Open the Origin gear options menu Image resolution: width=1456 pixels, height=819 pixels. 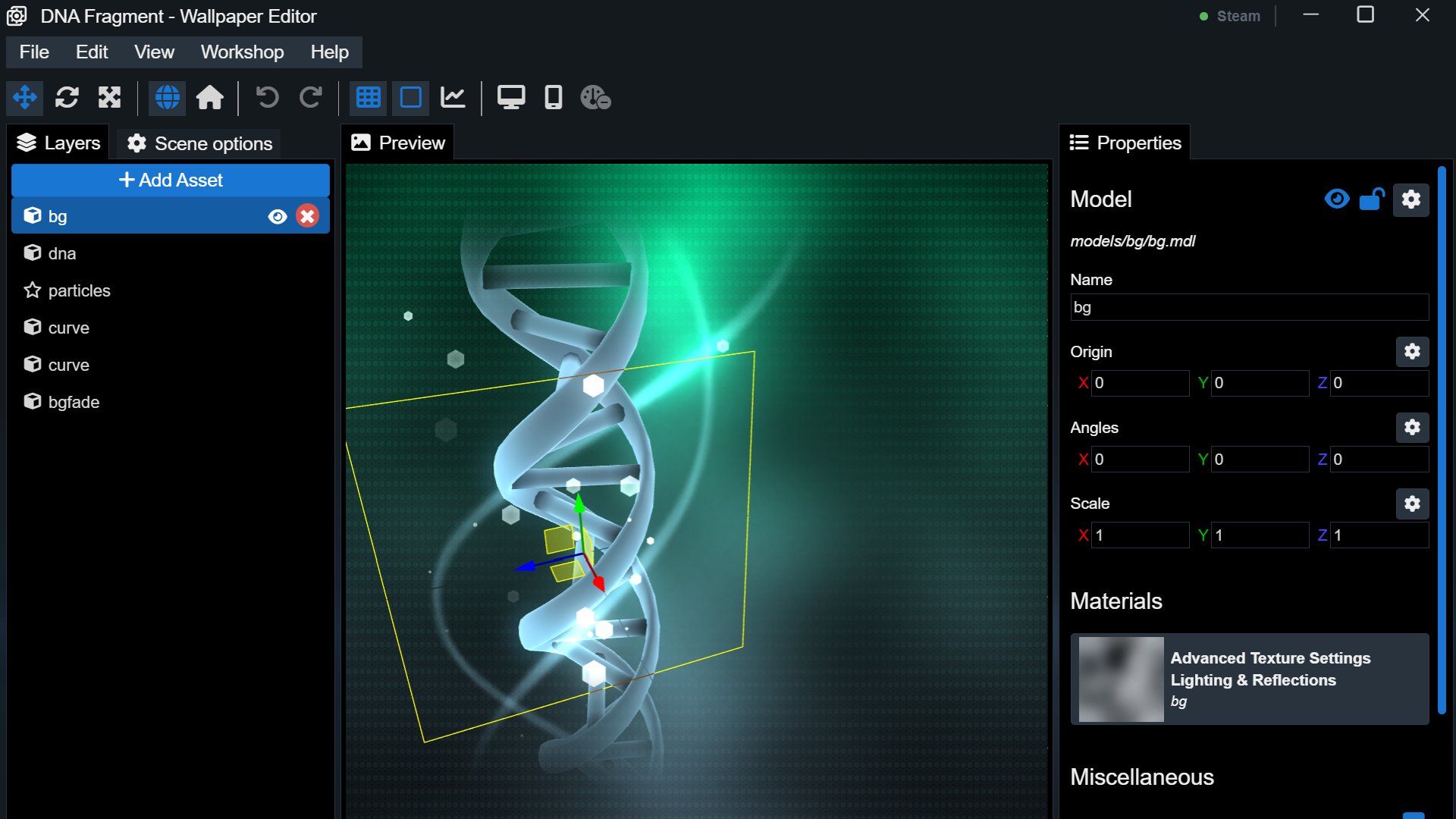pyautogui.click(x=1412, y=352)
